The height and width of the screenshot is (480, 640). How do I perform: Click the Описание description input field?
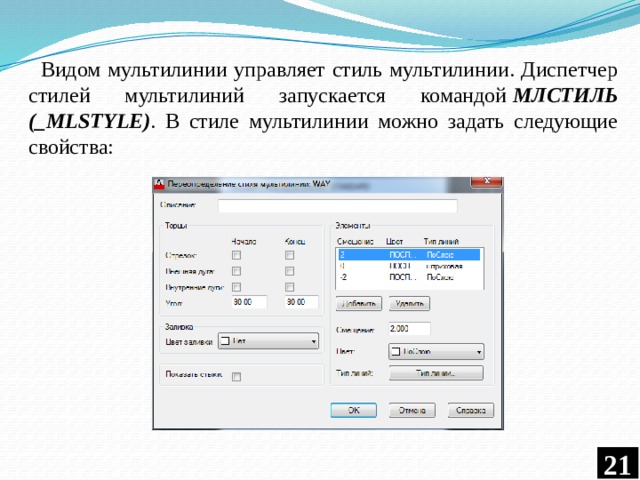click(x=338, y=206)
